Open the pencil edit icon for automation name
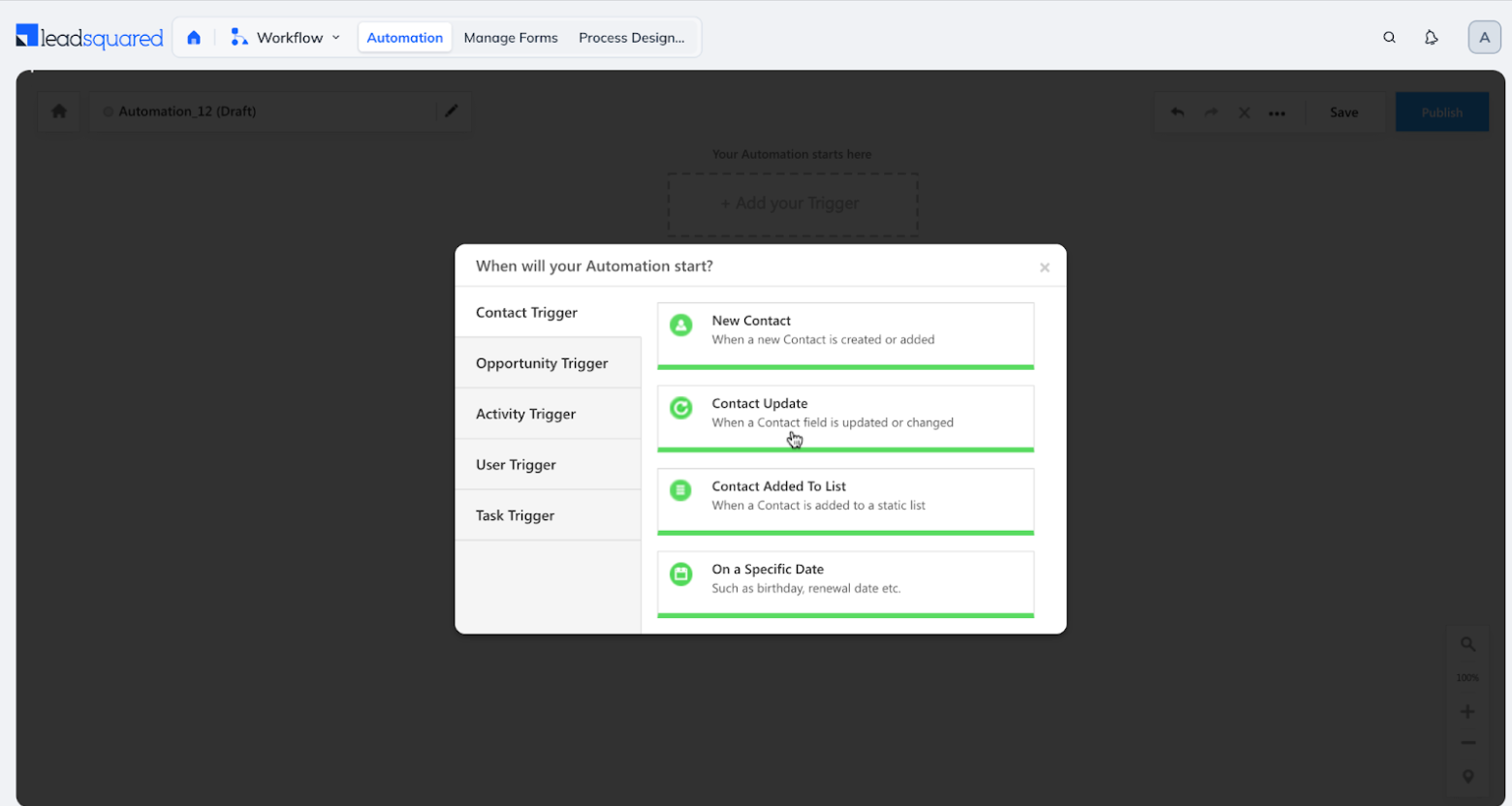The image size is (1512, 806). coord(452,110)
